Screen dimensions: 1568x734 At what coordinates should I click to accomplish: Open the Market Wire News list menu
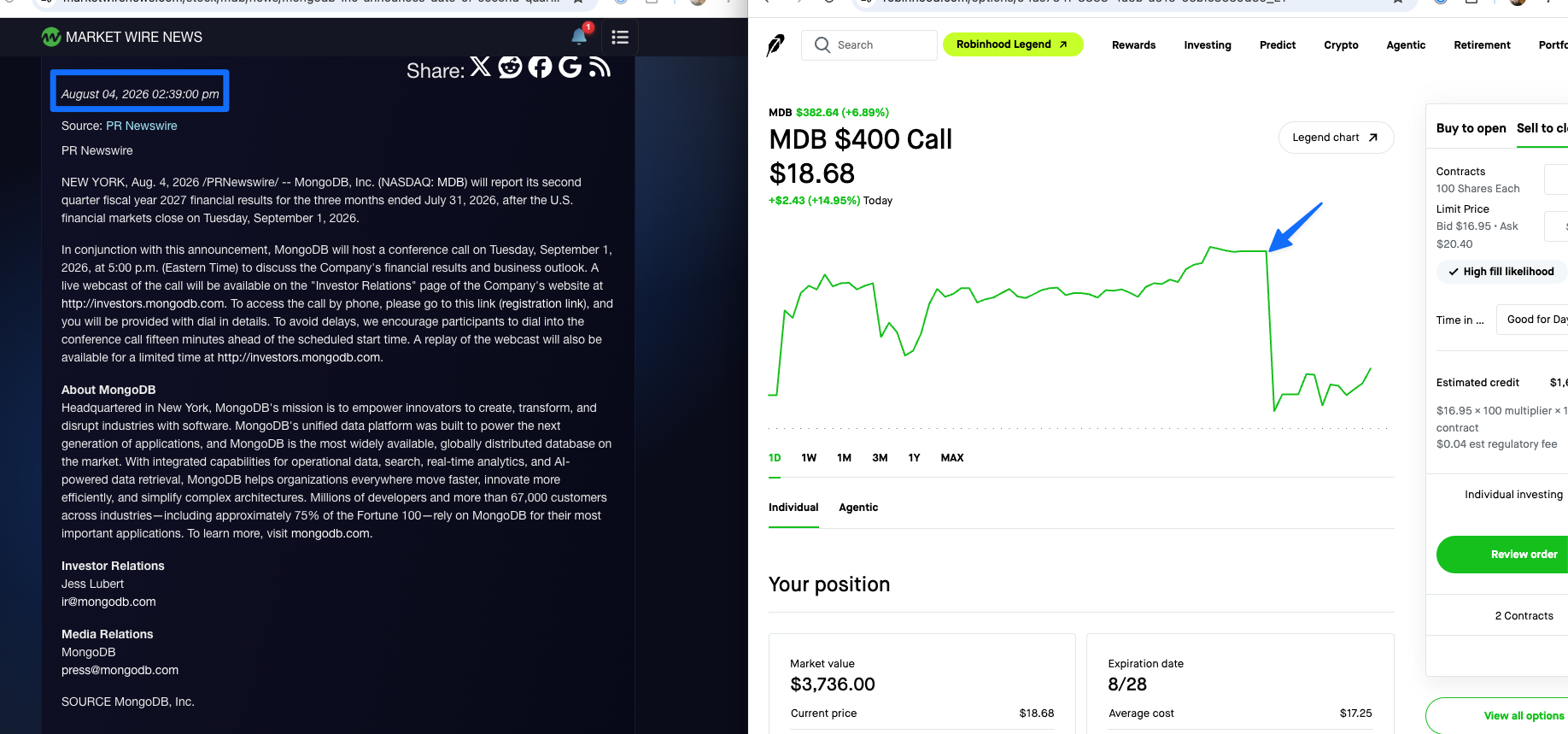[620, 37]
